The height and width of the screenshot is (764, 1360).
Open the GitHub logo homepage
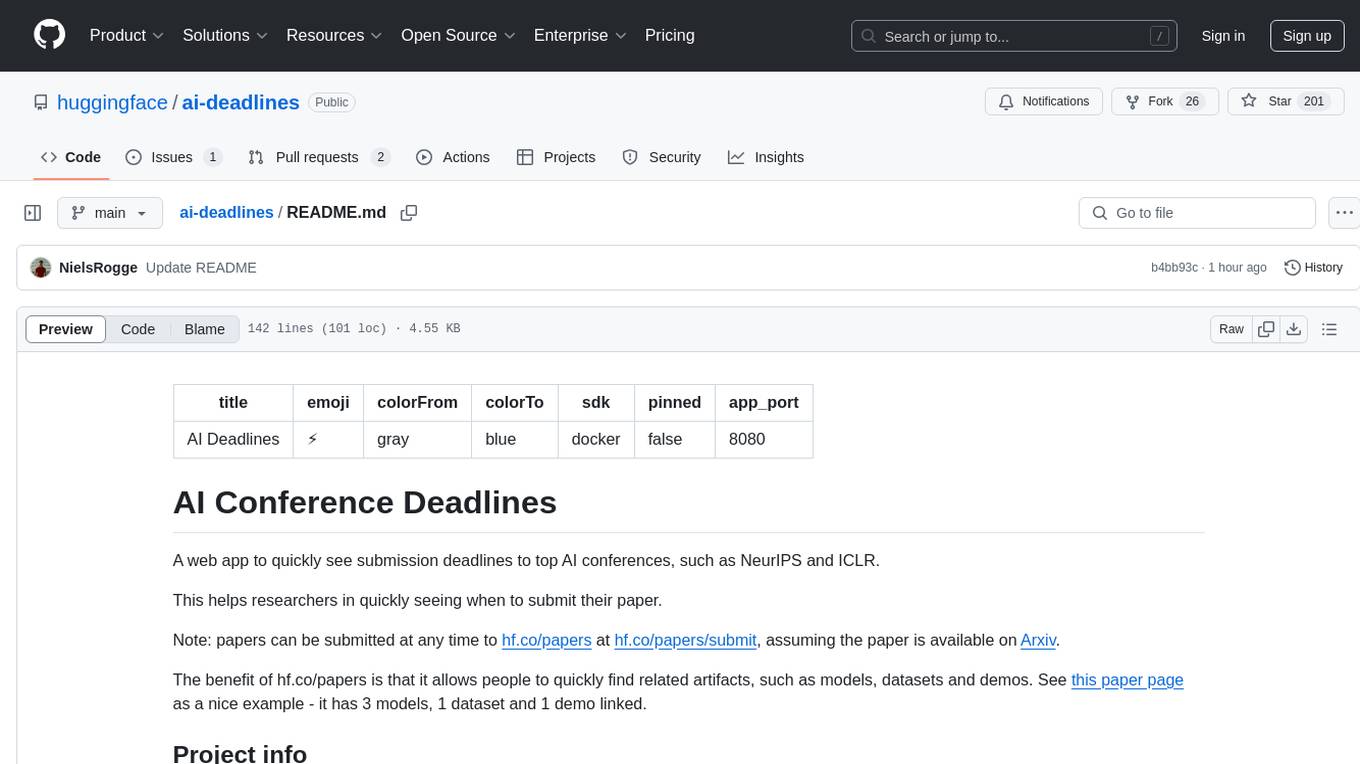[49, 35]
